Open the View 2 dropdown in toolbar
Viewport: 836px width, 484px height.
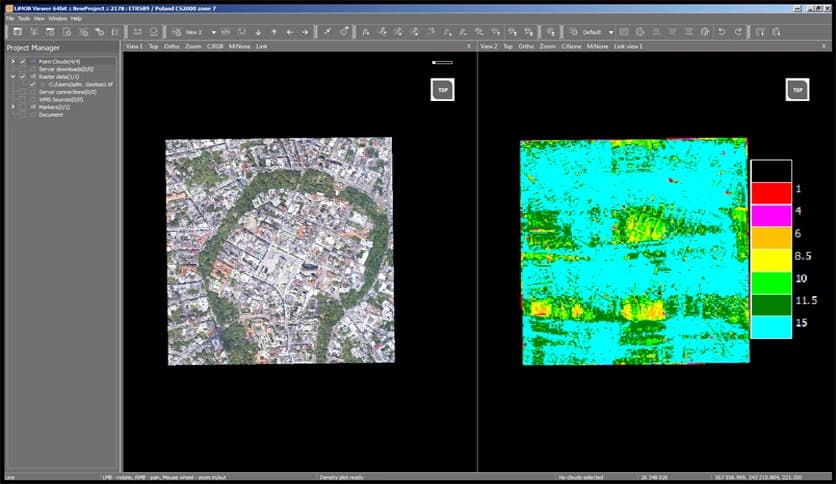(213, 32)
